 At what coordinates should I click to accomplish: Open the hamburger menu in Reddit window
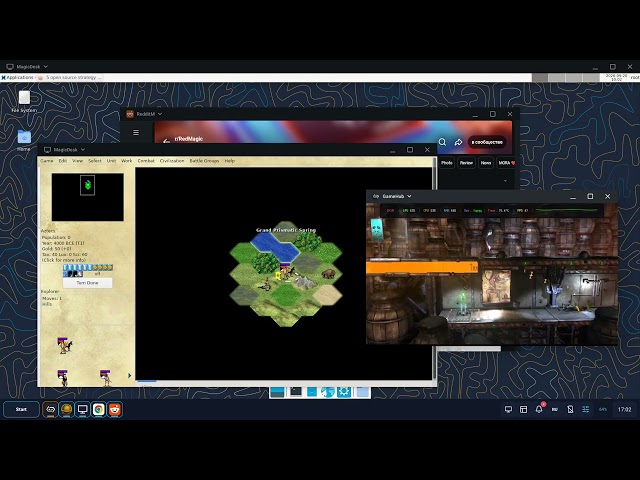(x=136, y=132)
